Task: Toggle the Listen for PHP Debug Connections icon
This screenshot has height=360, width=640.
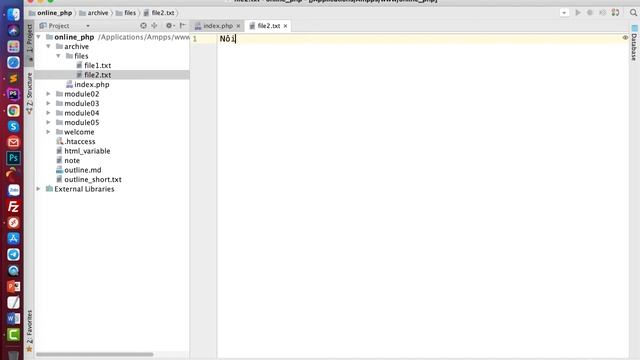Action: (615, 13)
